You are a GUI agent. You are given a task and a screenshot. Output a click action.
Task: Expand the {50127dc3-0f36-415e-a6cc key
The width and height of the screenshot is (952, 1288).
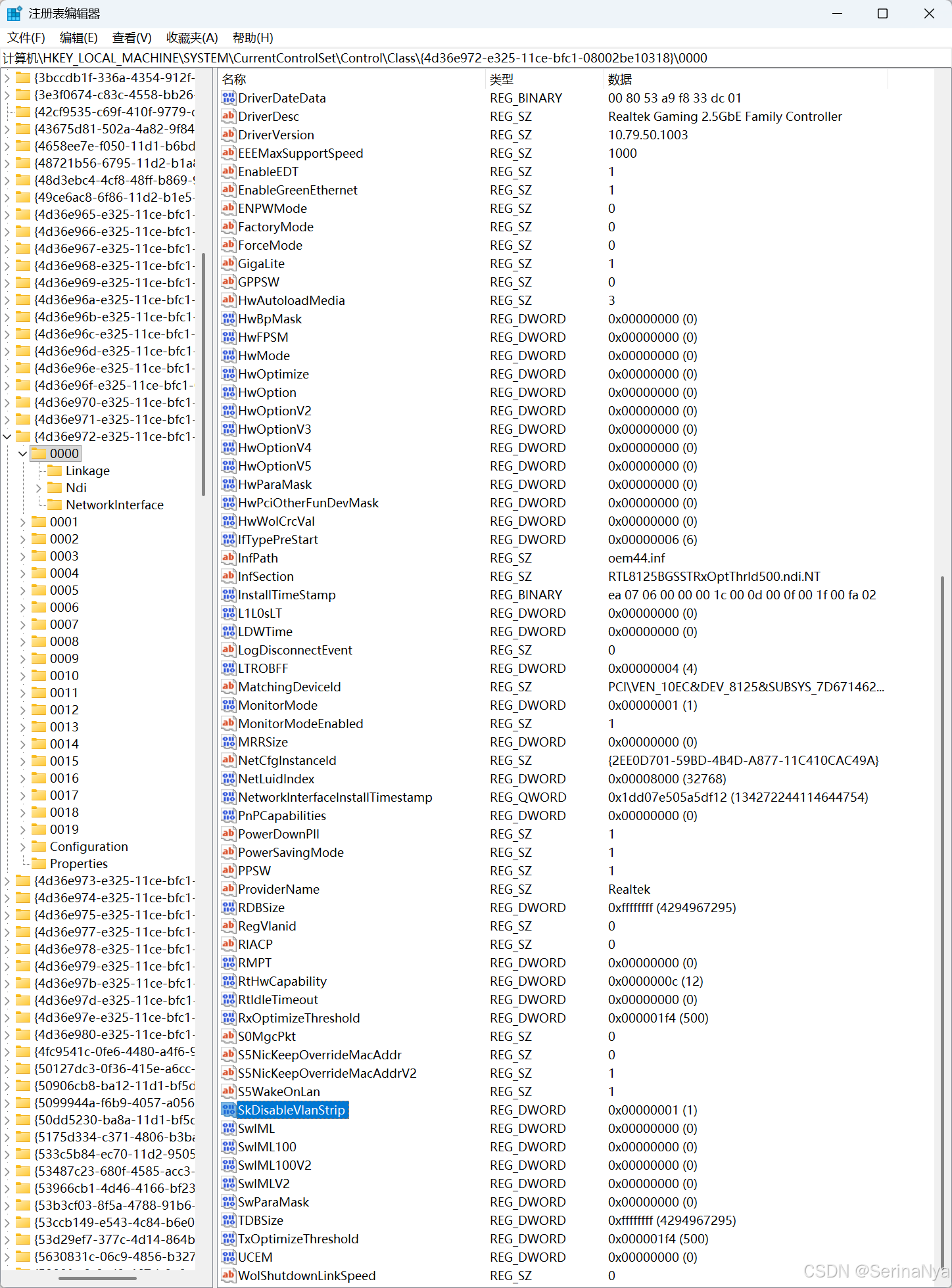pos(7,1069)
